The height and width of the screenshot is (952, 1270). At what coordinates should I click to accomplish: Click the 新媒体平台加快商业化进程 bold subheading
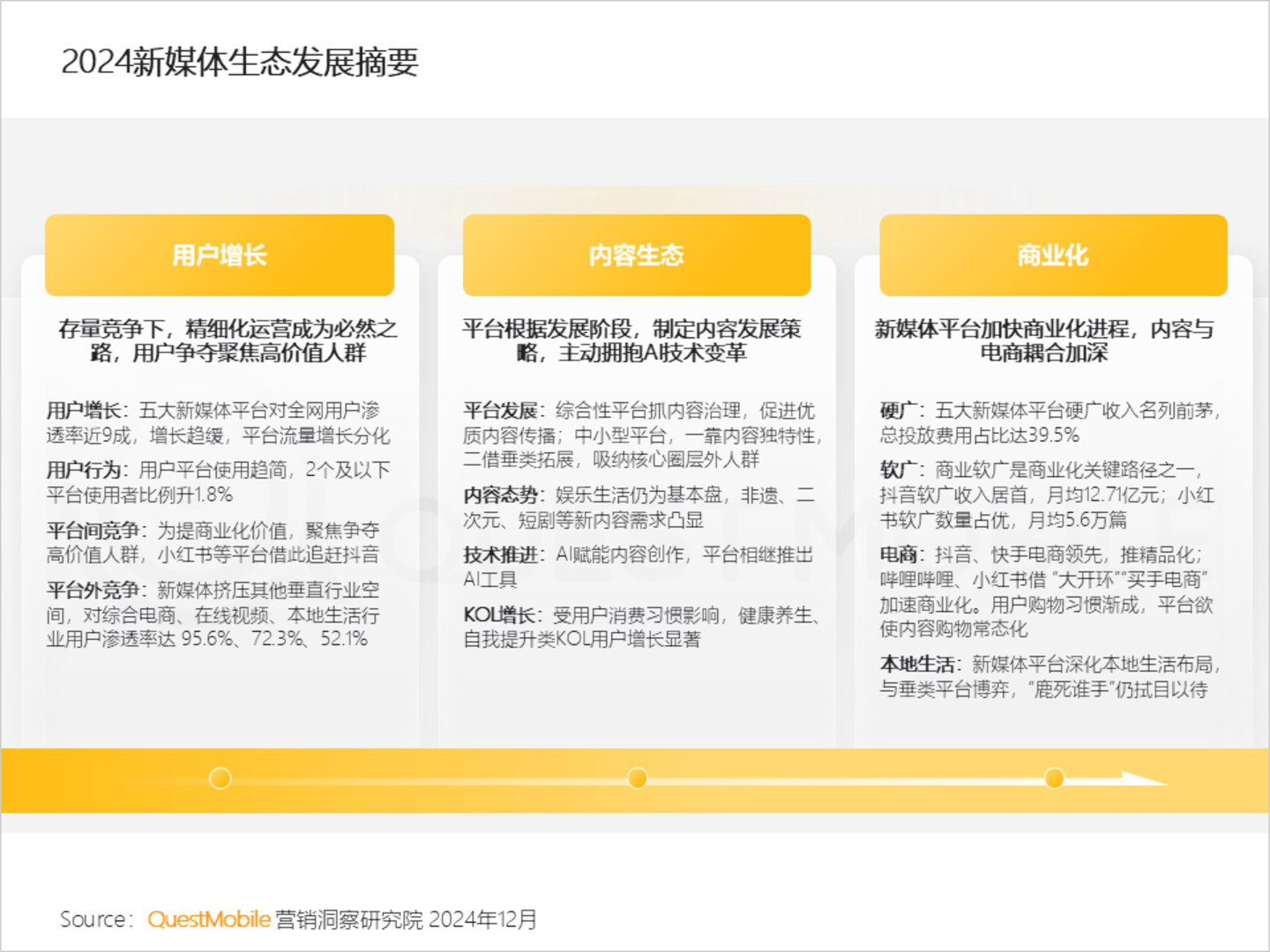click(x=1044, y=341)
